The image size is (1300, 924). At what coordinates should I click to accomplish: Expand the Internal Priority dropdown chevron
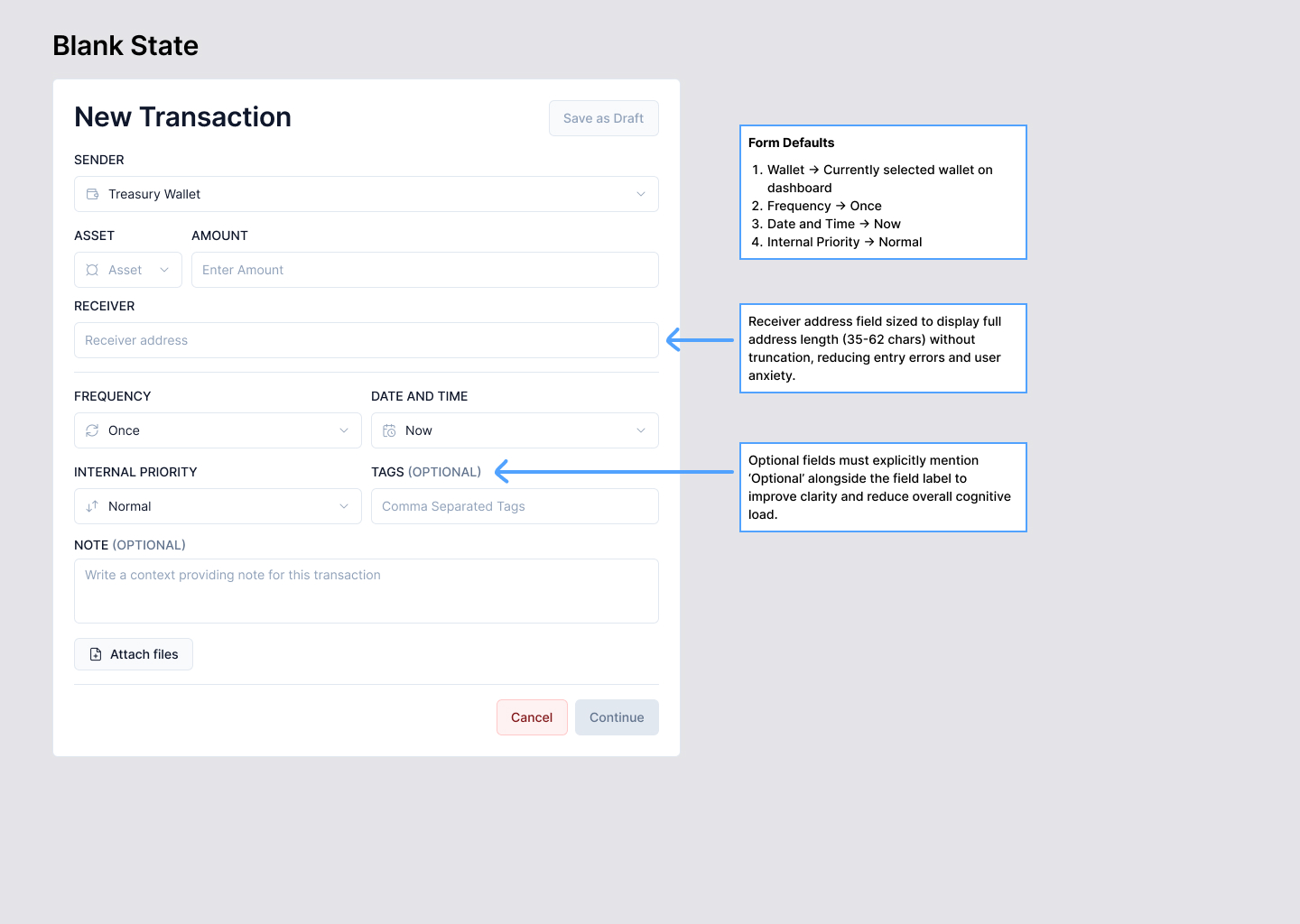[x=344, y=506]
